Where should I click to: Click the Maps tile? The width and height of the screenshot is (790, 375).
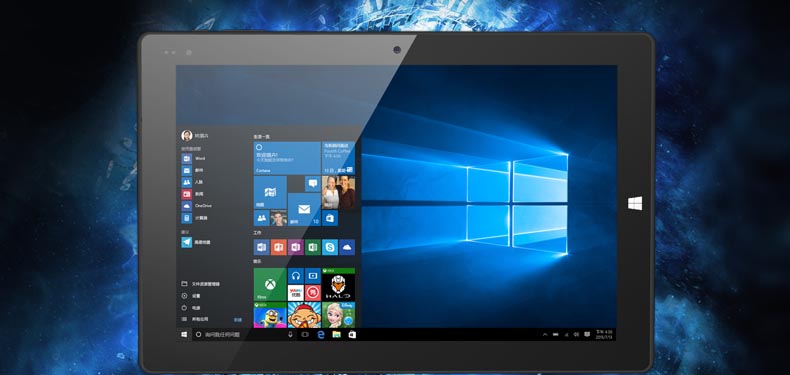click(270, 192)
